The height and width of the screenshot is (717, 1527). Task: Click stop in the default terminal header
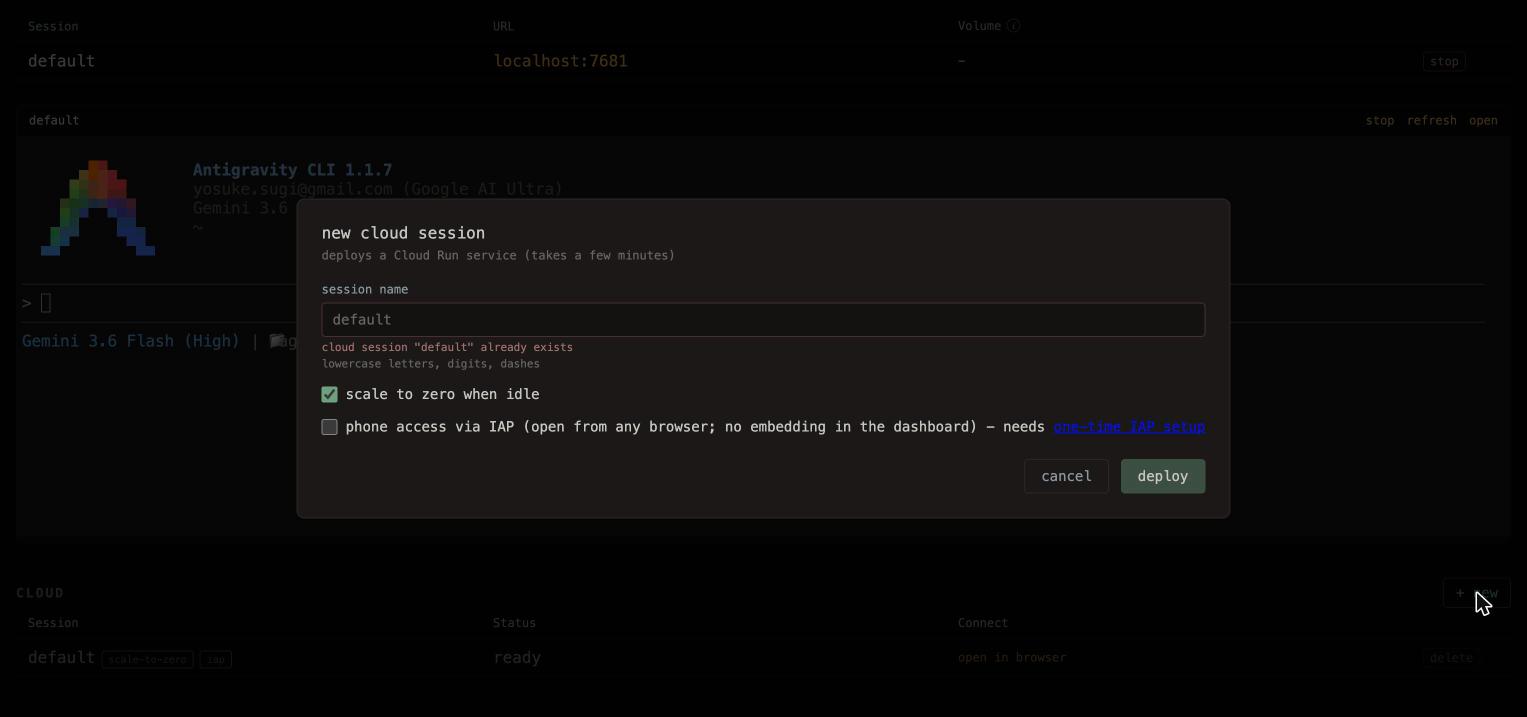1379,120
